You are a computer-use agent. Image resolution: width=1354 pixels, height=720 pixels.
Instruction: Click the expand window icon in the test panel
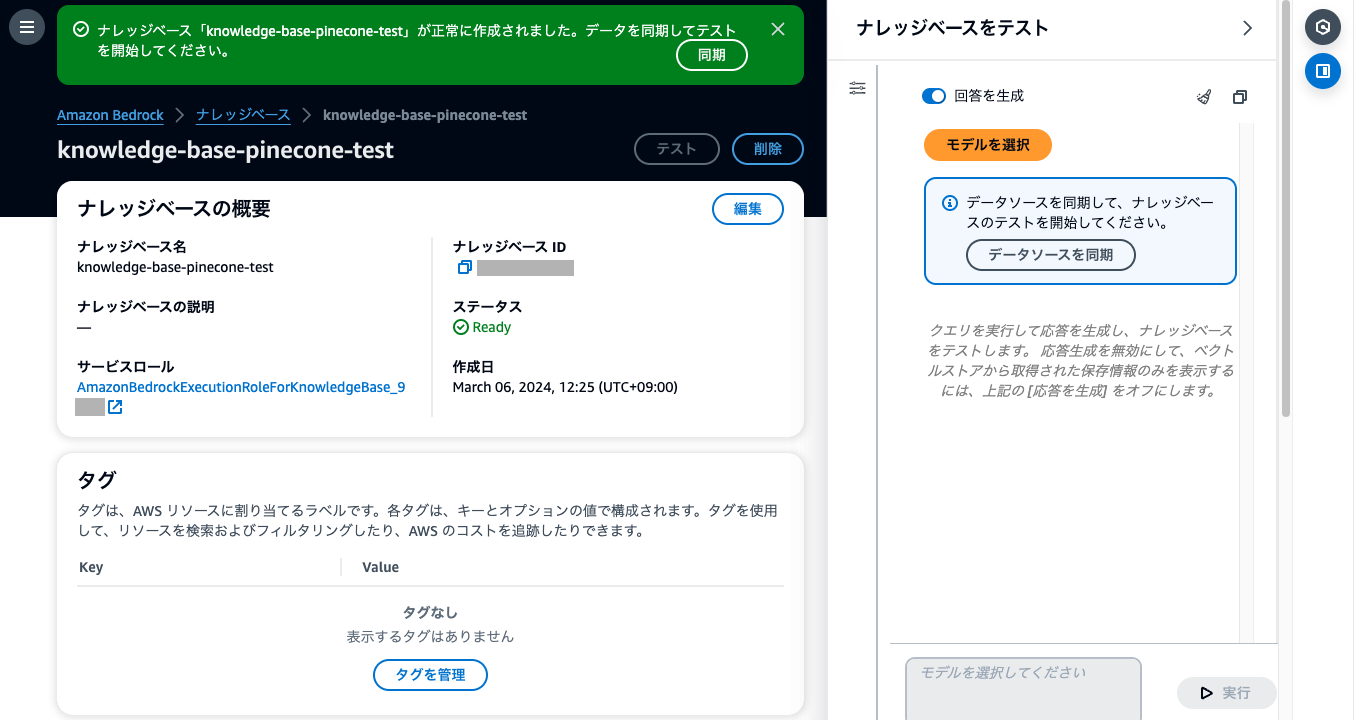[x=1240, y=97]
